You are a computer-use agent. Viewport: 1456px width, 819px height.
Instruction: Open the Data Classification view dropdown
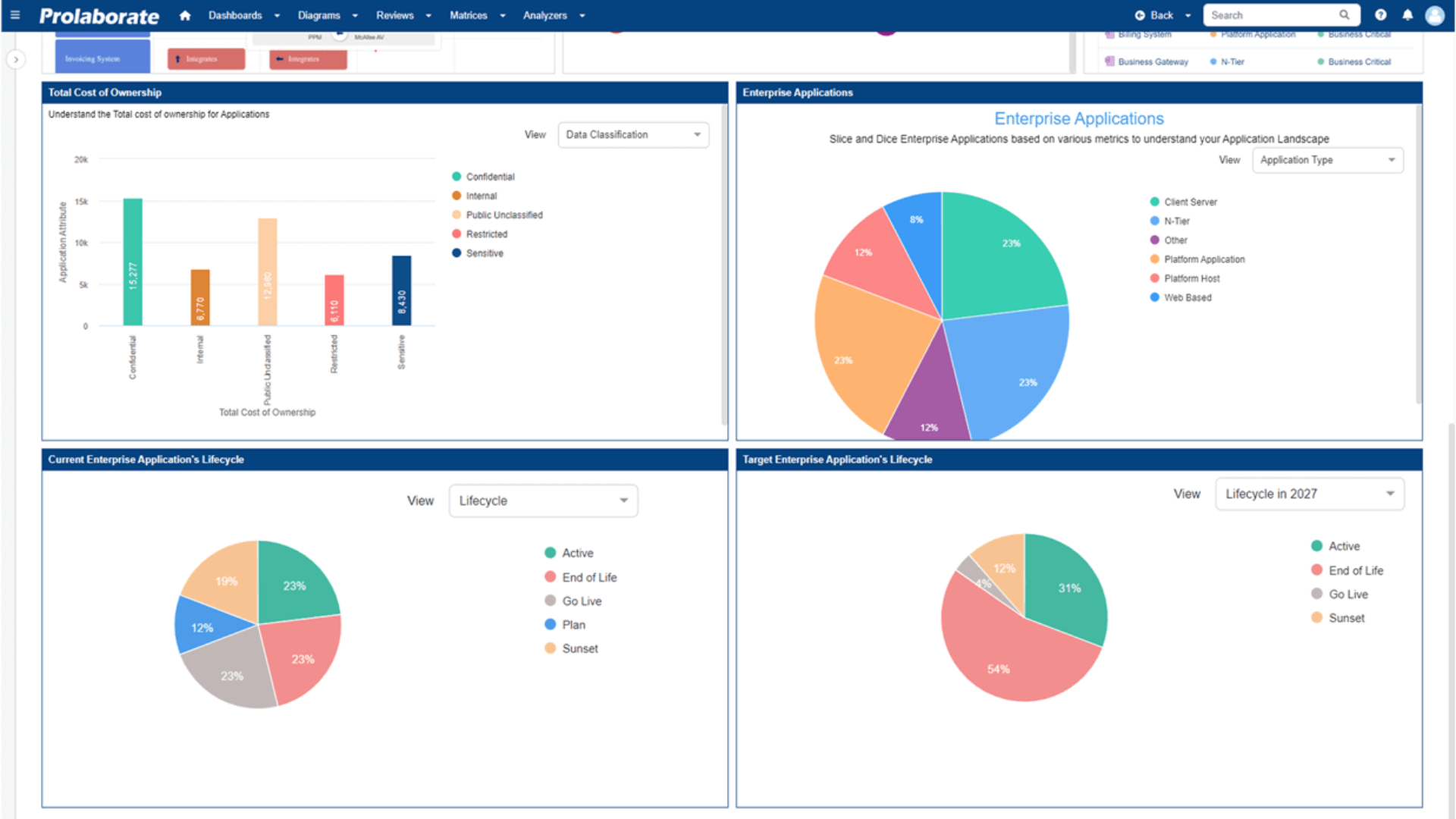(x=633, y=134)
